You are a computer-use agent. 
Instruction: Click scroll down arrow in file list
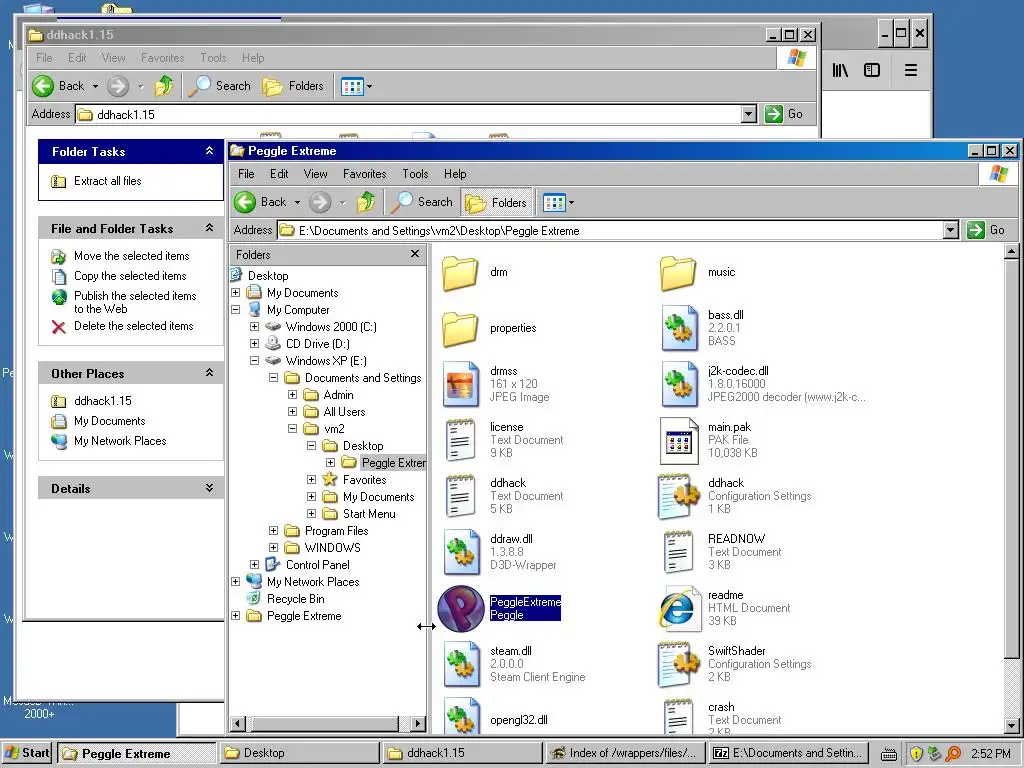pyautogui.click(x=1011, y=725)
